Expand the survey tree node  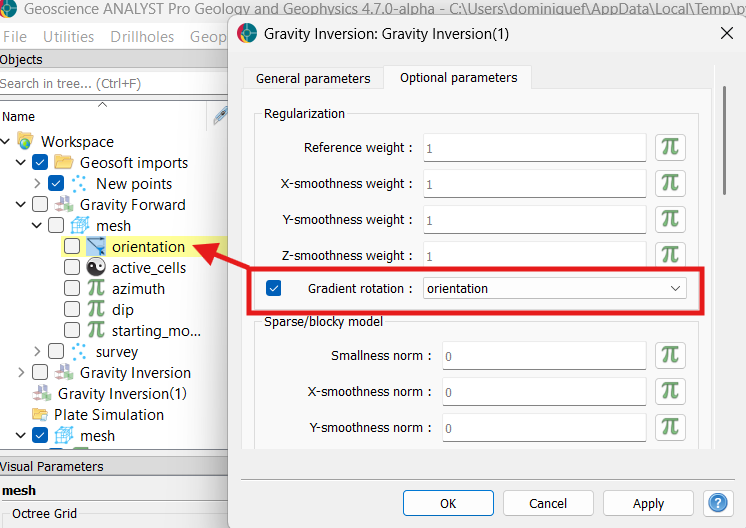point(37,352)
